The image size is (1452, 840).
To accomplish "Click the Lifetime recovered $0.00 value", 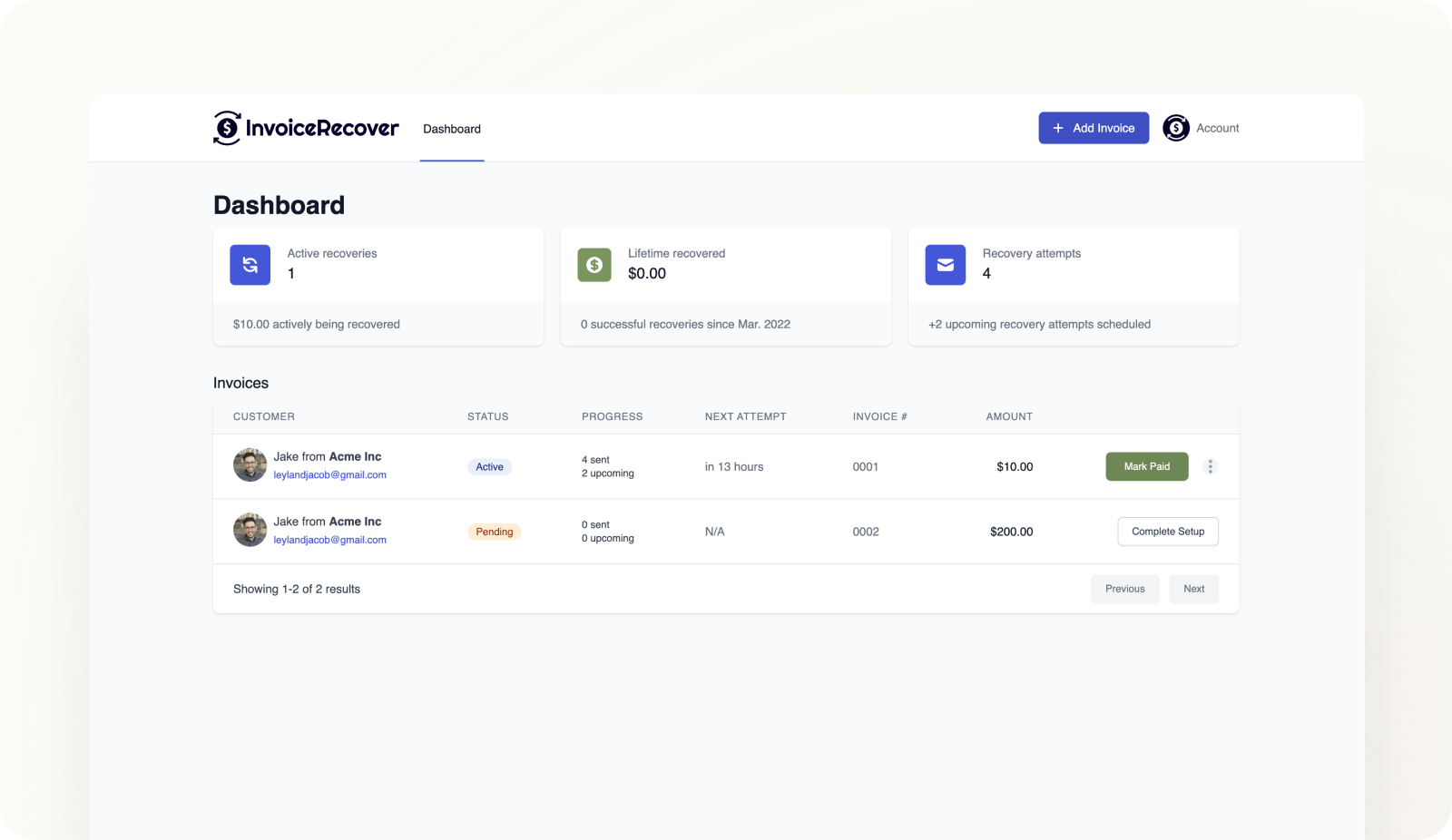I will tap(647, 274).
